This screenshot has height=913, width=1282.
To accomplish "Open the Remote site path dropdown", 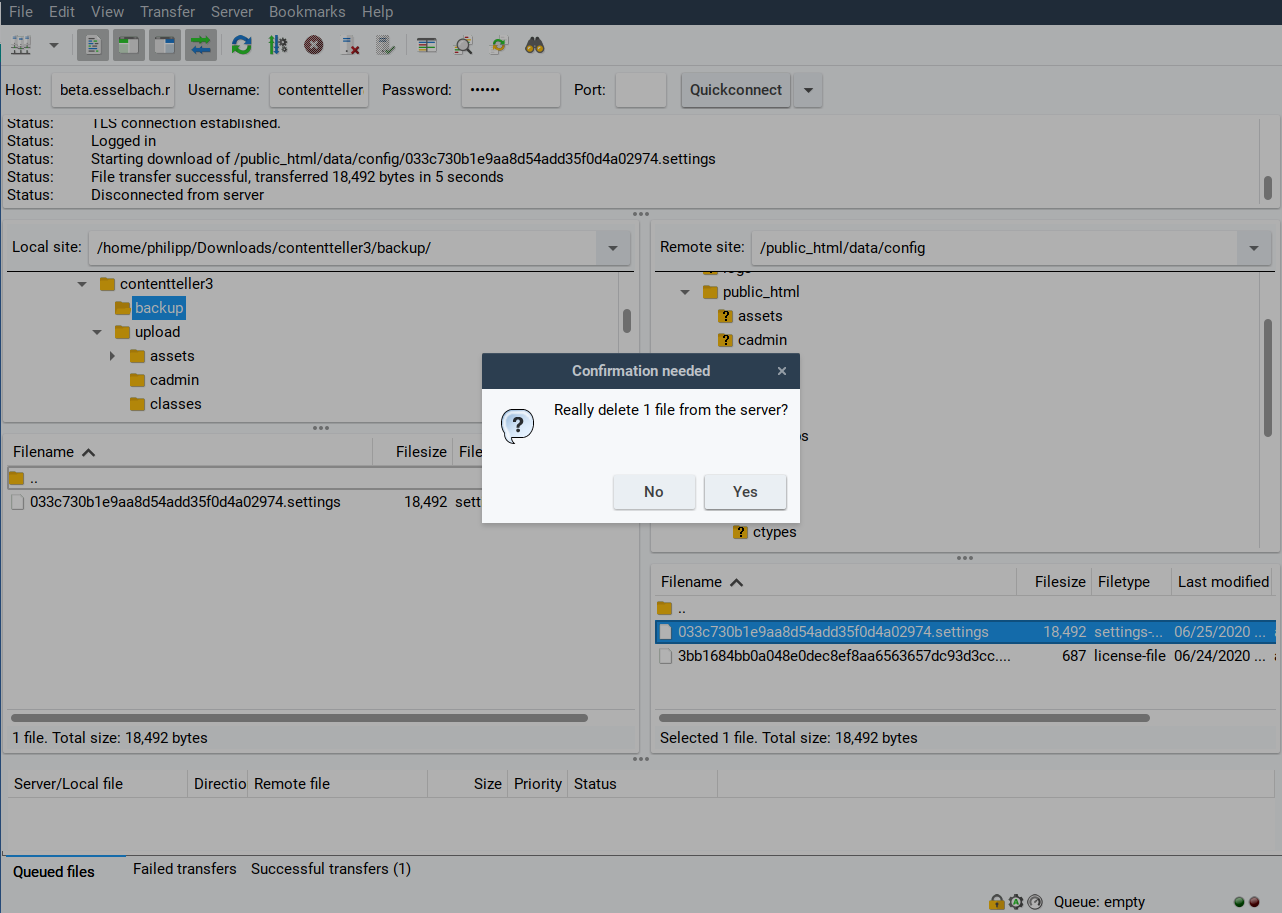I will pyautogui.click(x=1254, y=248).
